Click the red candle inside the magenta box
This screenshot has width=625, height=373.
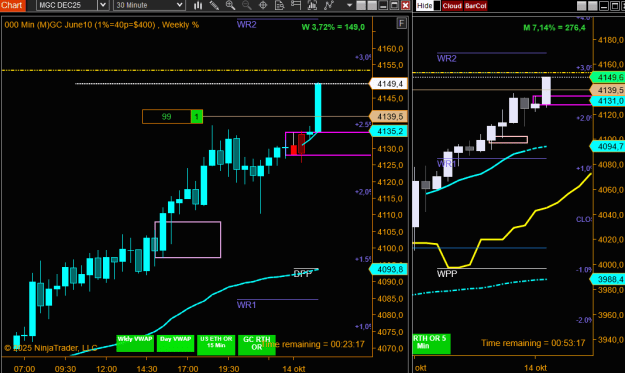pos(294,149)
